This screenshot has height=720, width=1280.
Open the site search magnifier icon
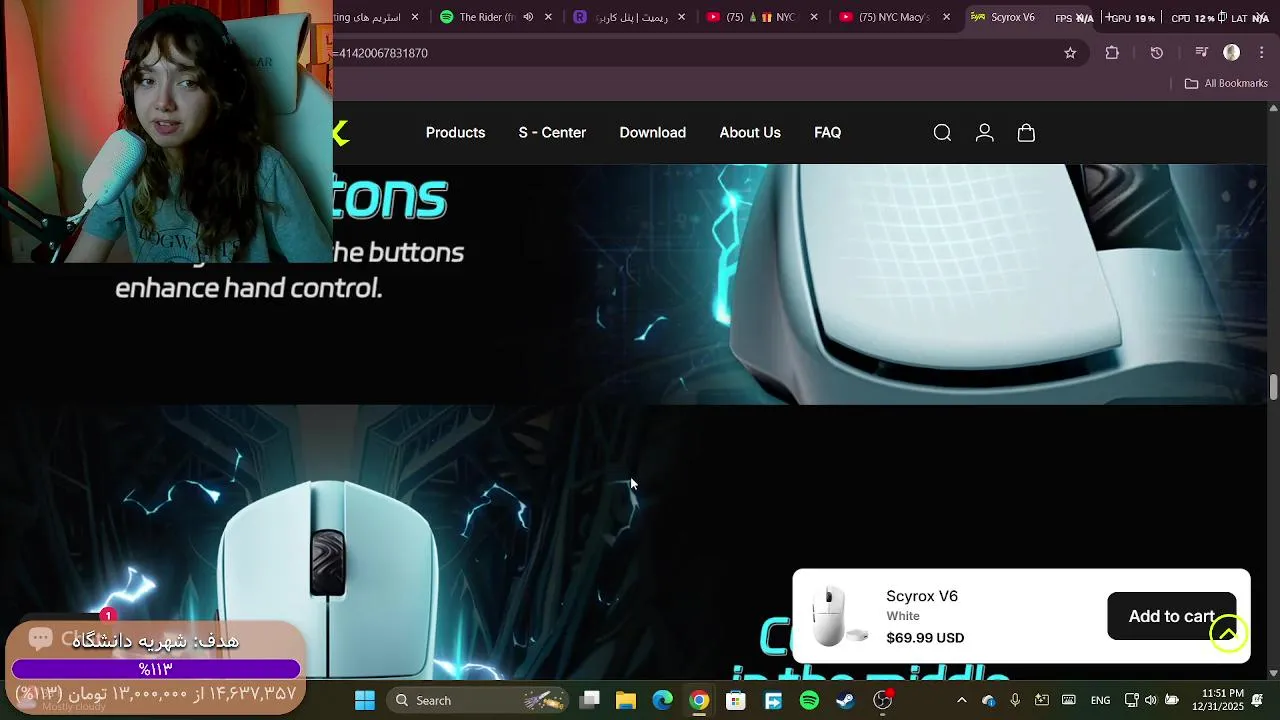click(x=942, y=133)
